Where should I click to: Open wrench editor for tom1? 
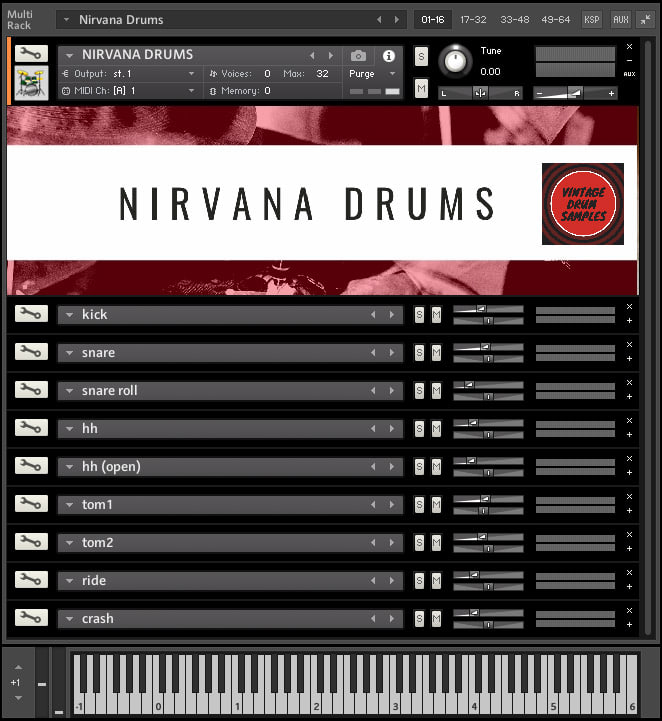coord(31,504)
